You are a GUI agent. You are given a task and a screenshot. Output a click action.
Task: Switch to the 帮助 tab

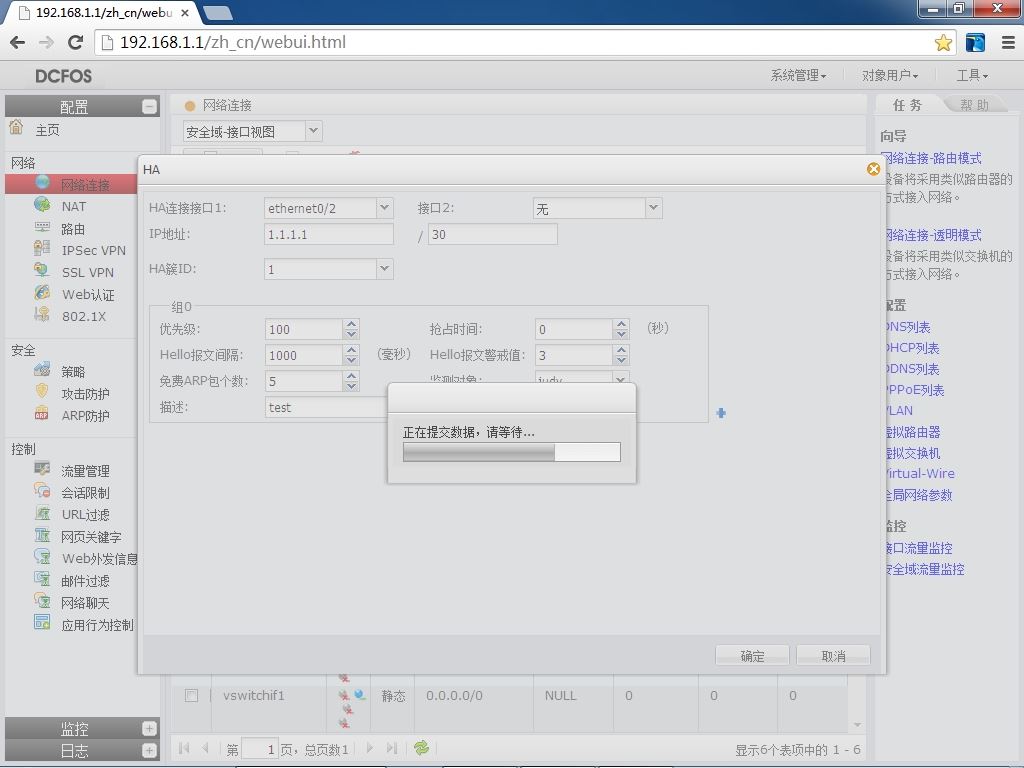[974, 104]
